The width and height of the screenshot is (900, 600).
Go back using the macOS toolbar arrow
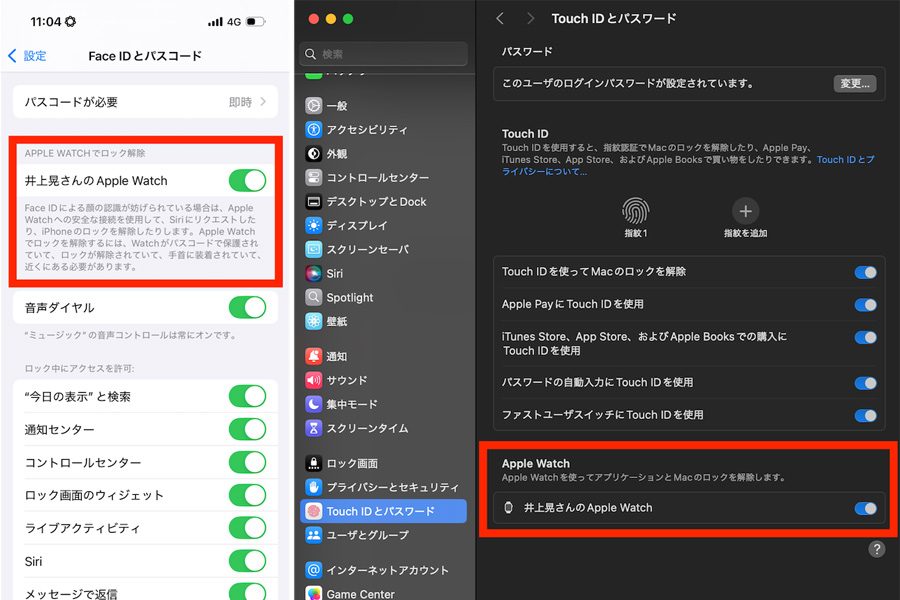500,18
